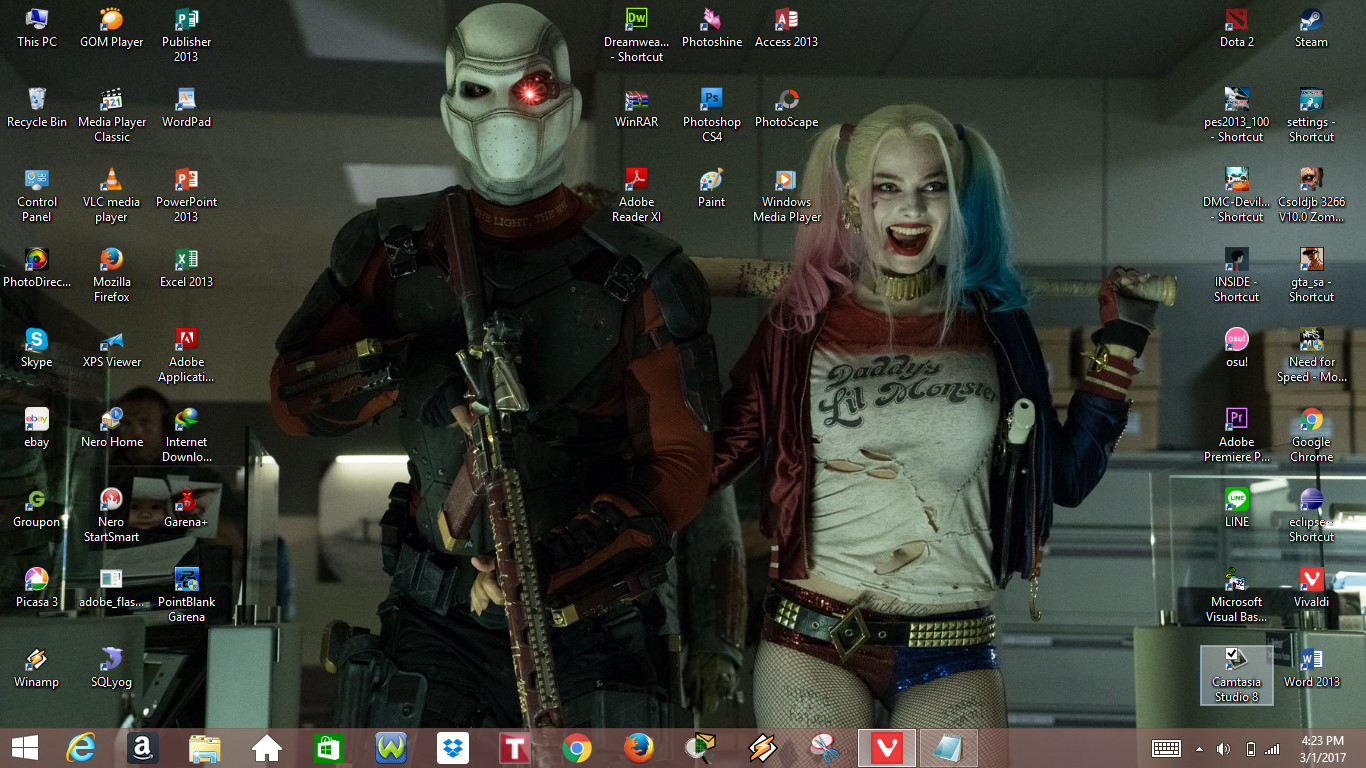Screen dimensions: 1366x768
Task: Launch Windows Media Player icon
Action: (x=787, y=195)
